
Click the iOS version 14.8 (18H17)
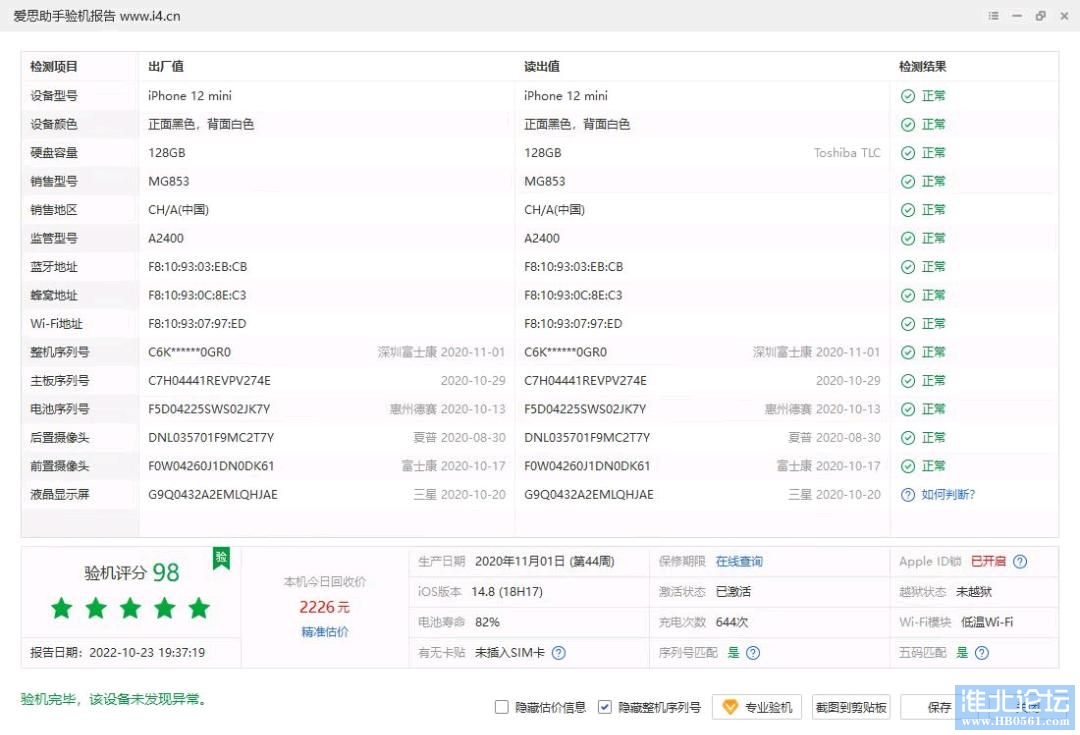pos(507,592)
